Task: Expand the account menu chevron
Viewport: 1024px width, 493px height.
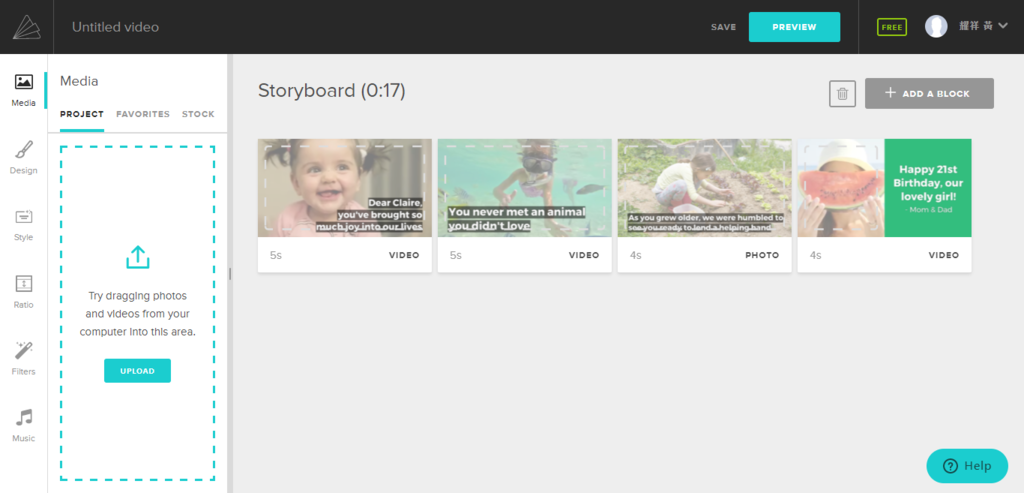Action: pos(1003,26)
